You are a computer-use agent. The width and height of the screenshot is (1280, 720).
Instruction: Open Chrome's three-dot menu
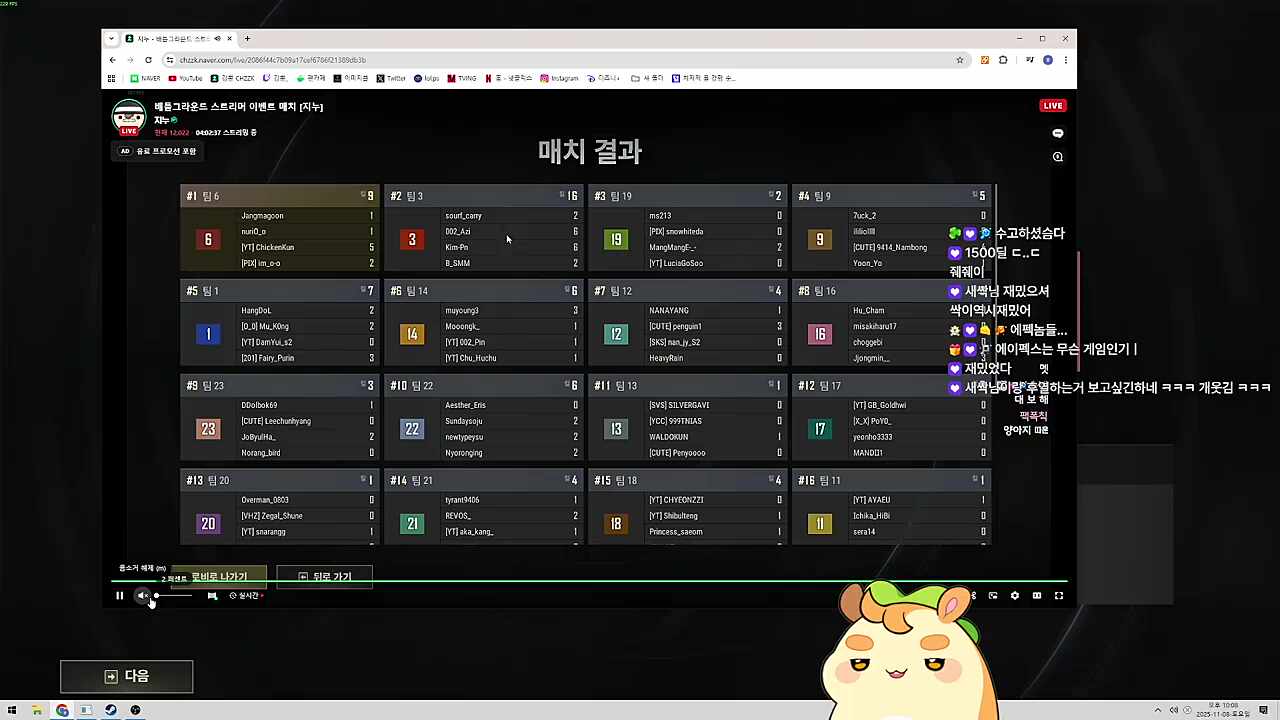(1065, 60)
